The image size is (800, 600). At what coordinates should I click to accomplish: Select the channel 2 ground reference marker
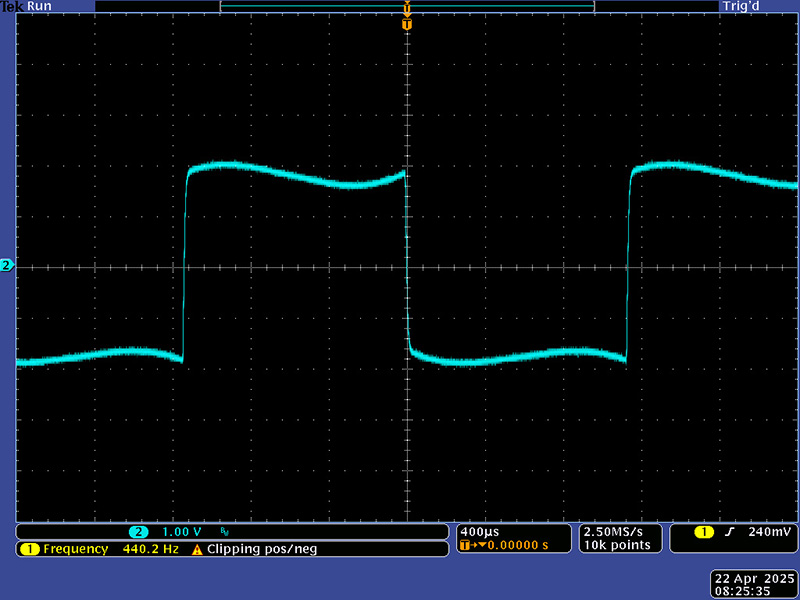[x=7, y=266]
